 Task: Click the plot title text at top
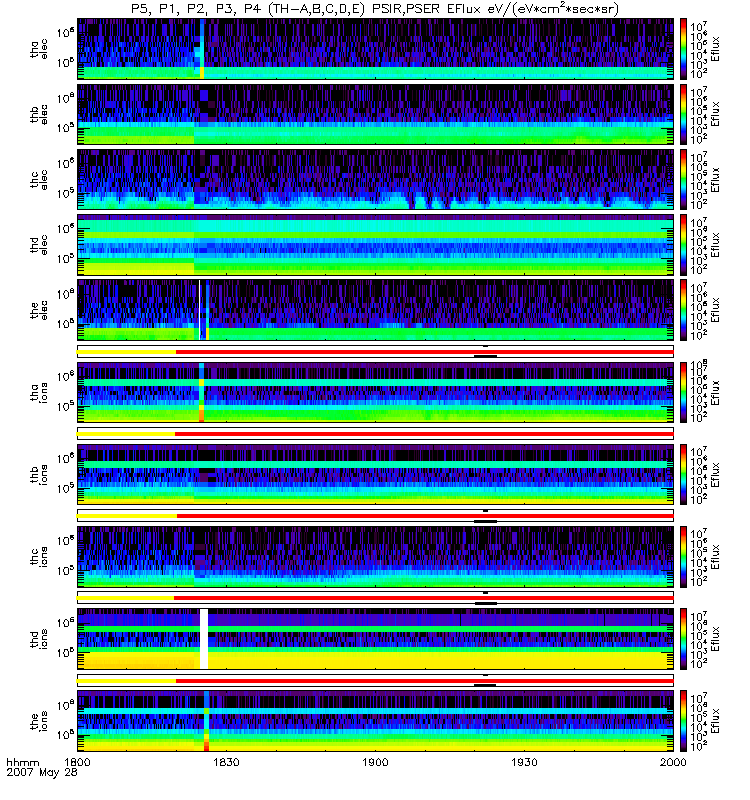pyautogui.click(x=375, y=8)
